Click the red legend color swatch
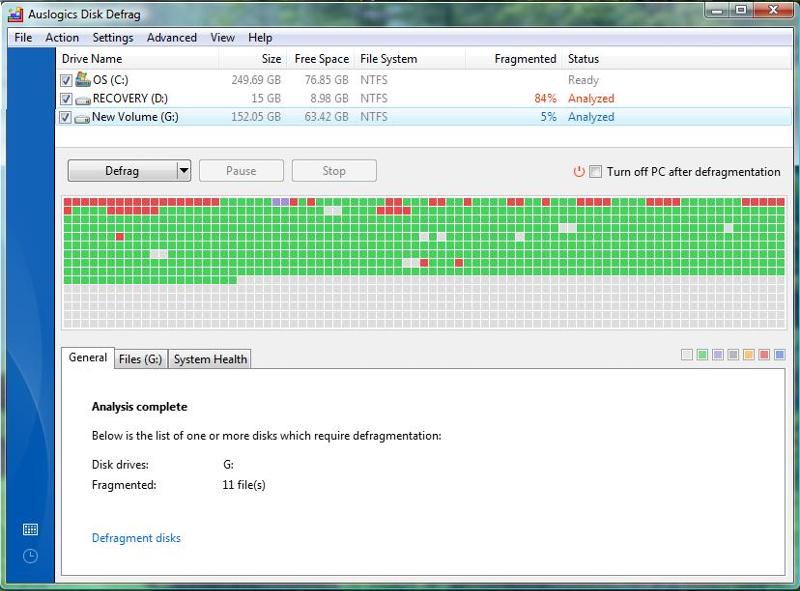The width and height of the screenshot is (800, 591). pos(764,355)
